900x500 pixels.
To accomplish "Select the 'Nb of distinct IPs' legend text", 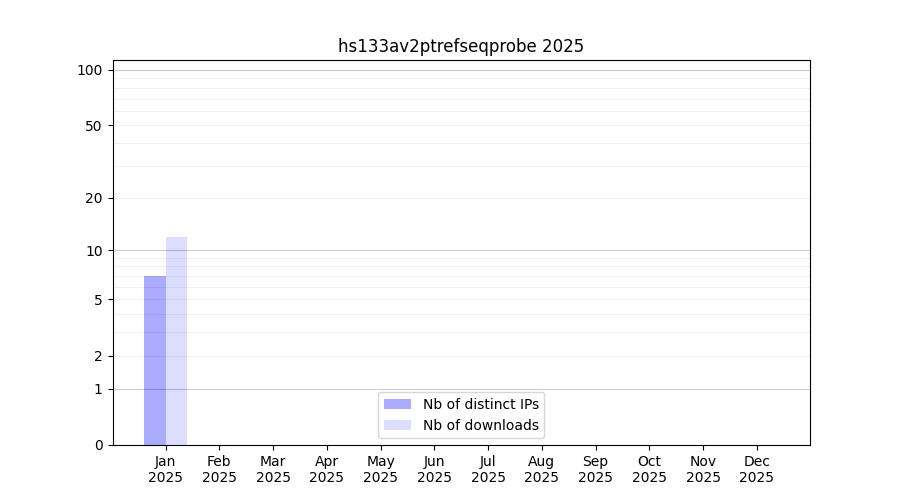I will pos(480,404).
